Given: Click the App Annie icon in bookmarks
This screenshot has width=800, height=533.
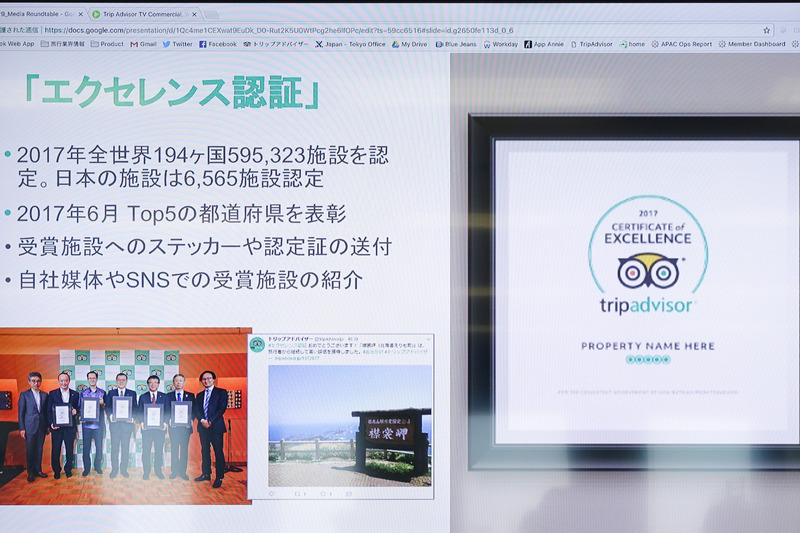Looking at the screenshot, I should tap(528, 44).
